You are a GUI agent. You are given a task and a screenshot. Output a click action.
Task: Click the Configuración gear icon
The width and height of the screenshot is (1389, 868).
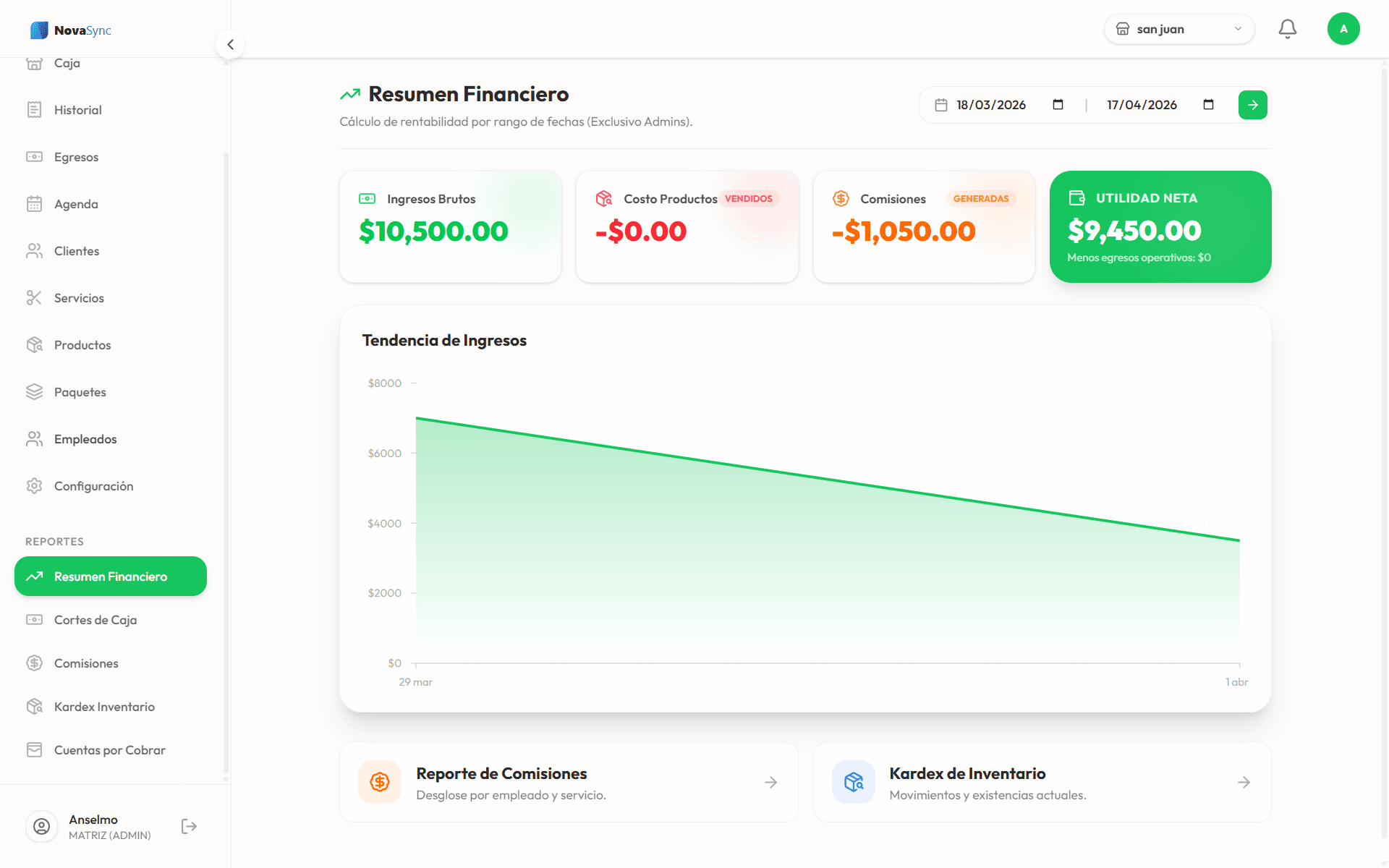pos(34,486)
